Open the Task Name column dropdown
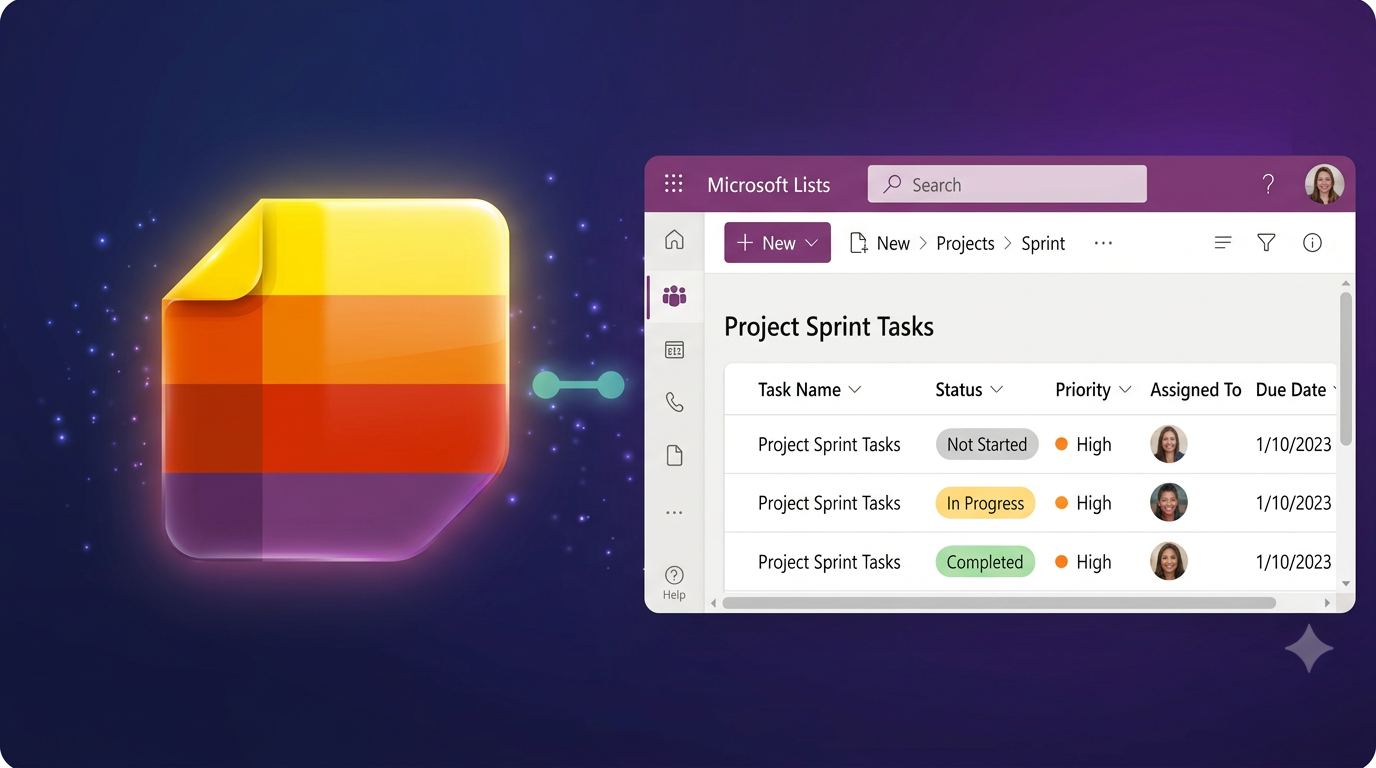 855,390
